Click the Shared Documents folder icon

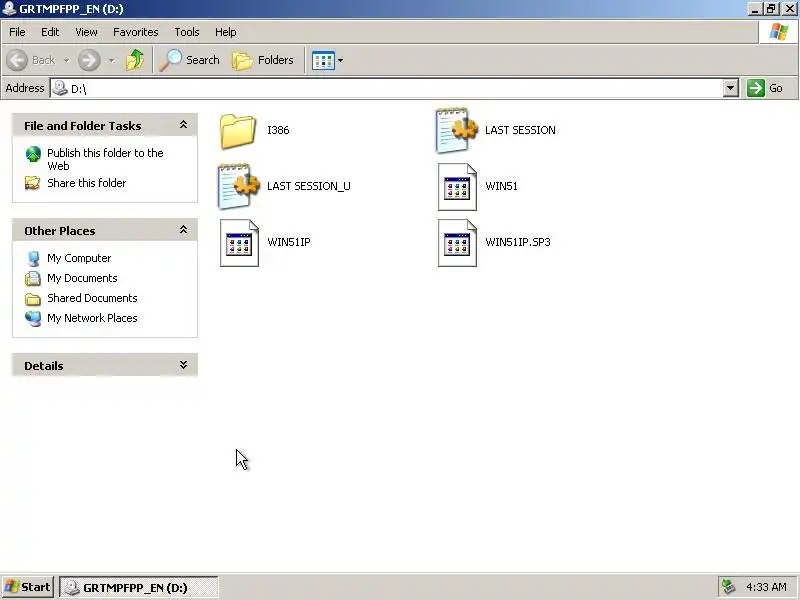(33, 298)
